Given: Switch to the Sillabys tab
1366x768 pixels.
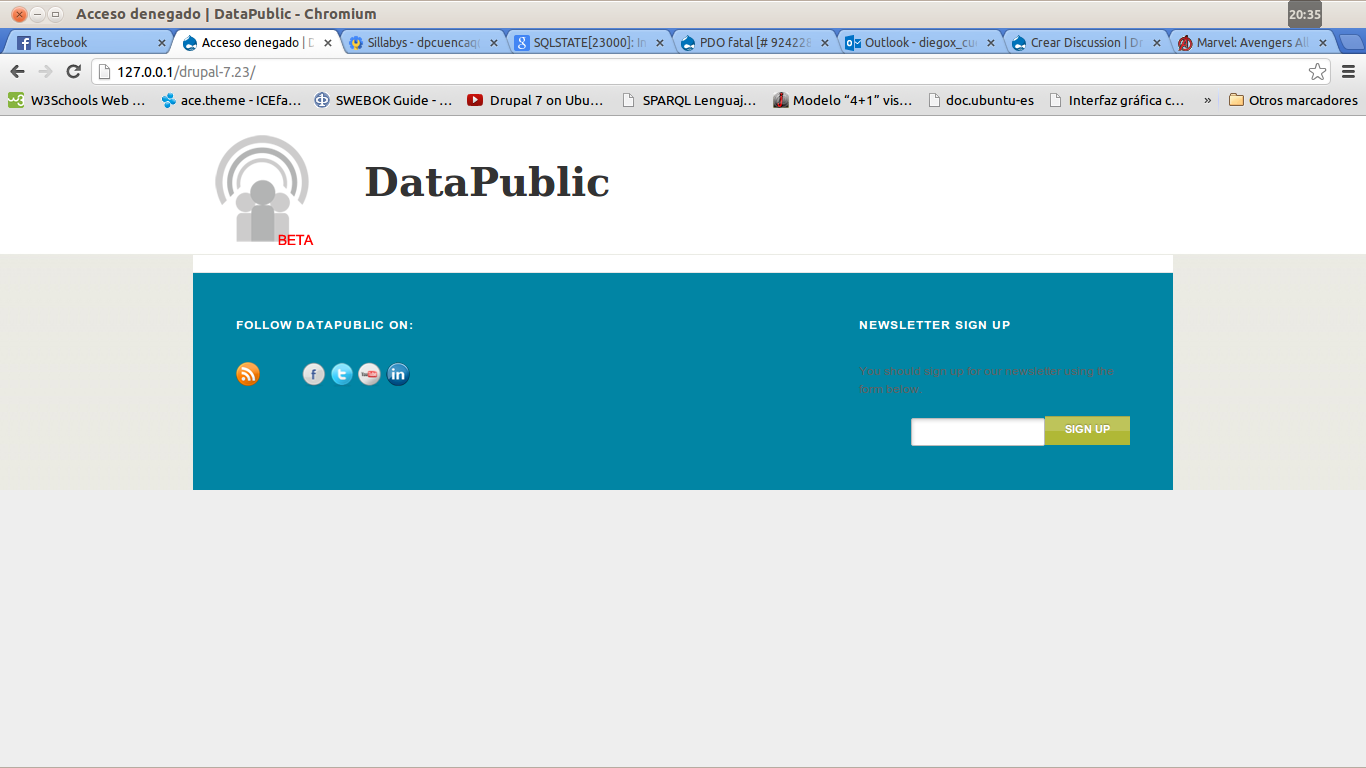Looking at the screenshot, I should (421, 43).
